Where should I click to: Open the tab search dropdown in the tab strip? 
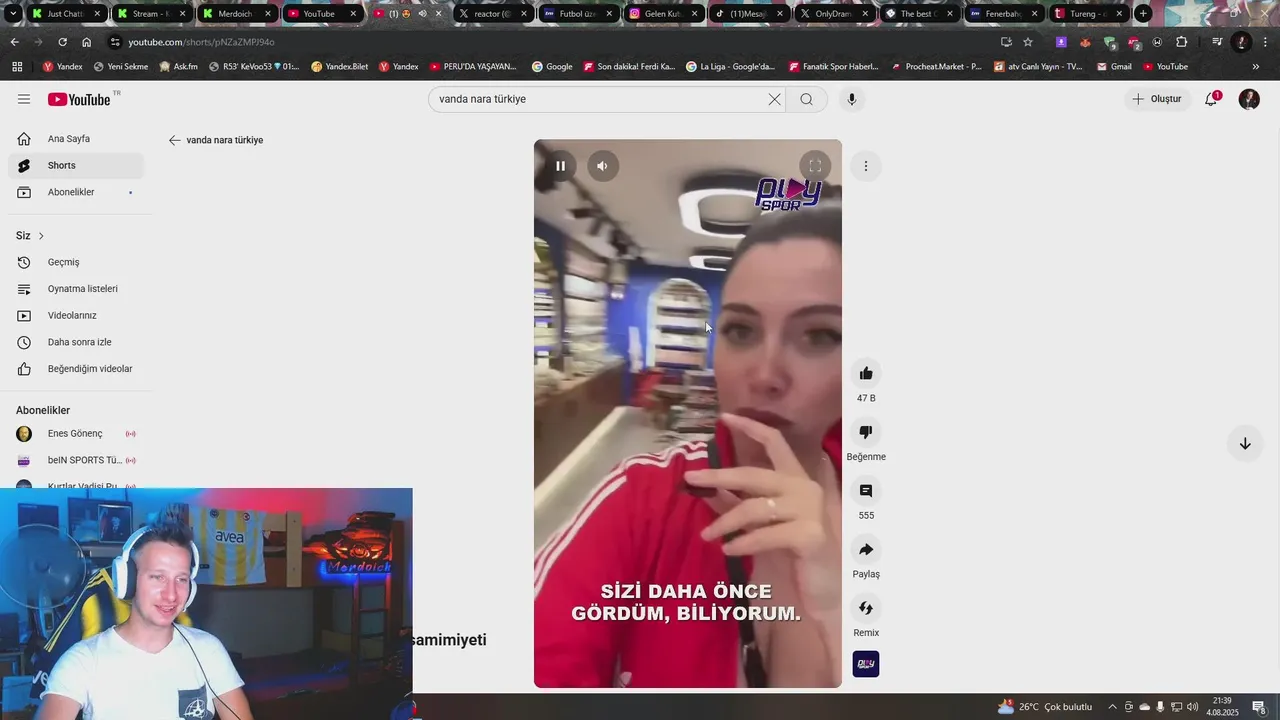(x=13, y=14)
